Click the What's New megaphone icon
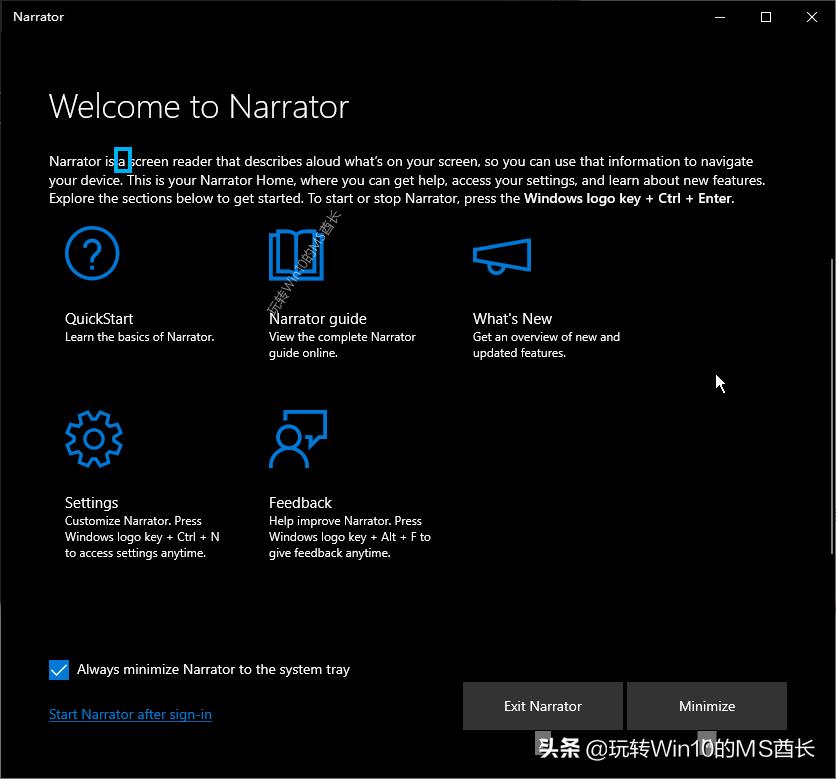836x779 pixels. click(x=500, y=253)
